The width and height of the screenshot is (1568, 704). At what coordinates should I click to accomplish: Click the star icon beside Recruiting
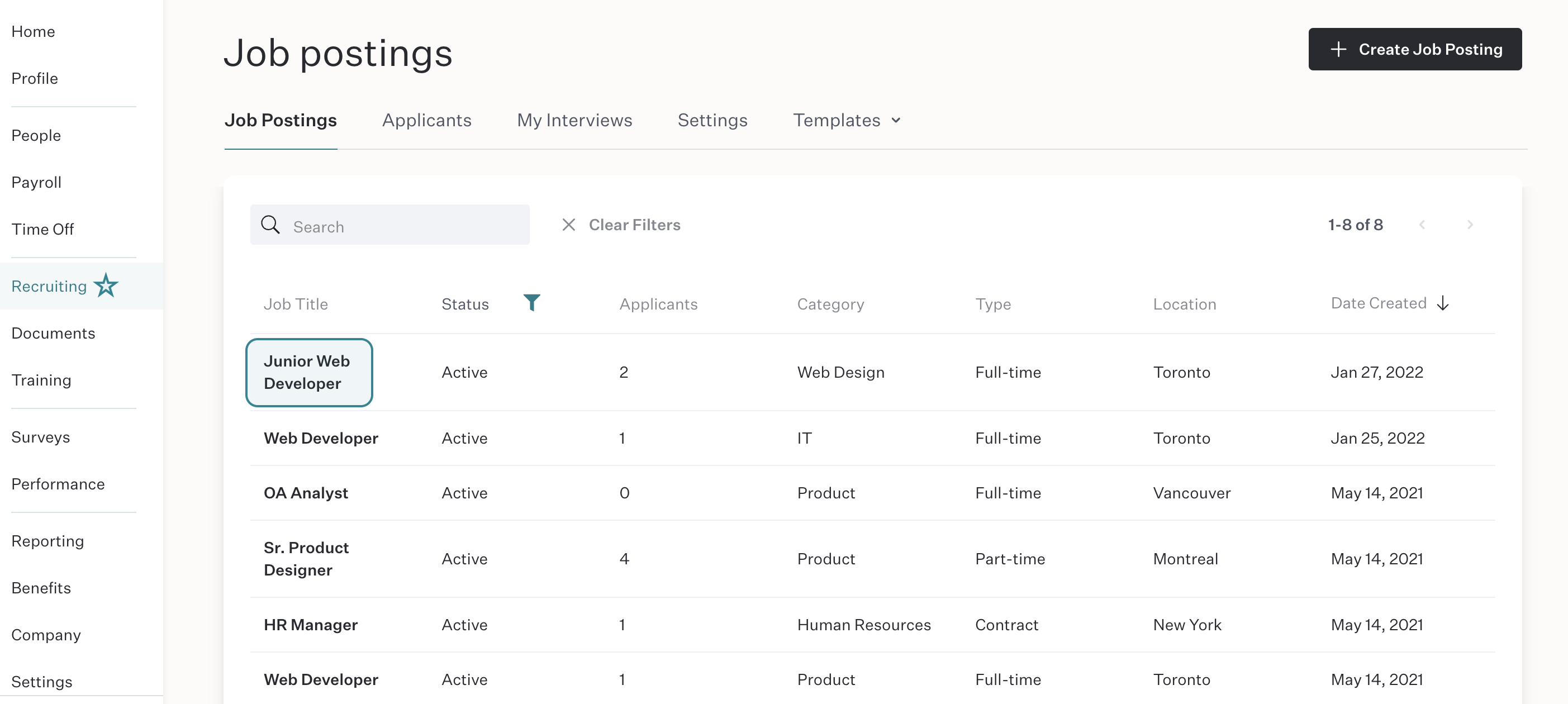pos(106,286)
